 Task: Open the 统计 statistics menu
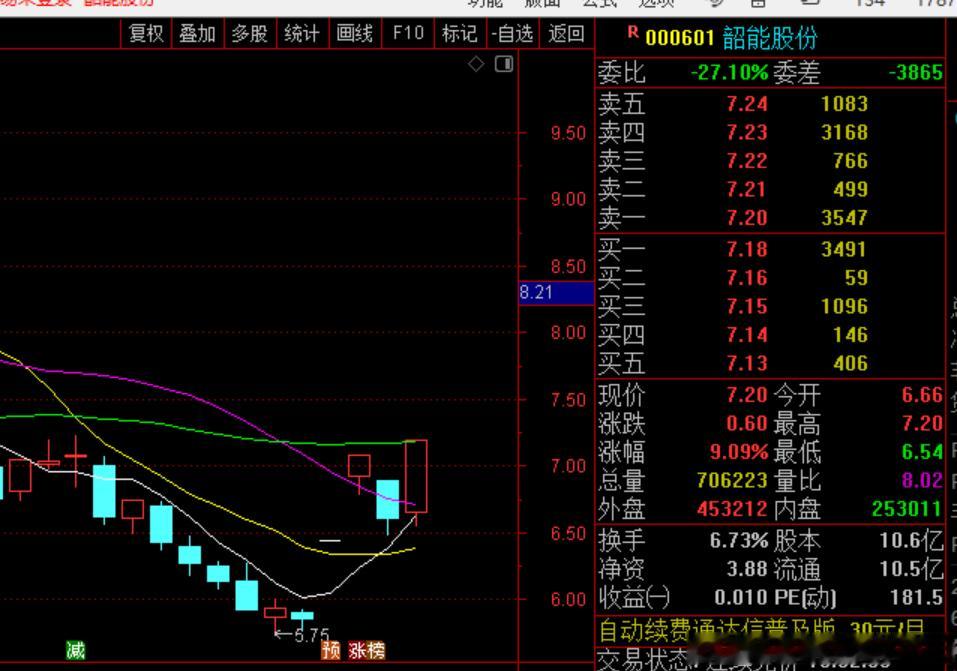pos(302,33)
